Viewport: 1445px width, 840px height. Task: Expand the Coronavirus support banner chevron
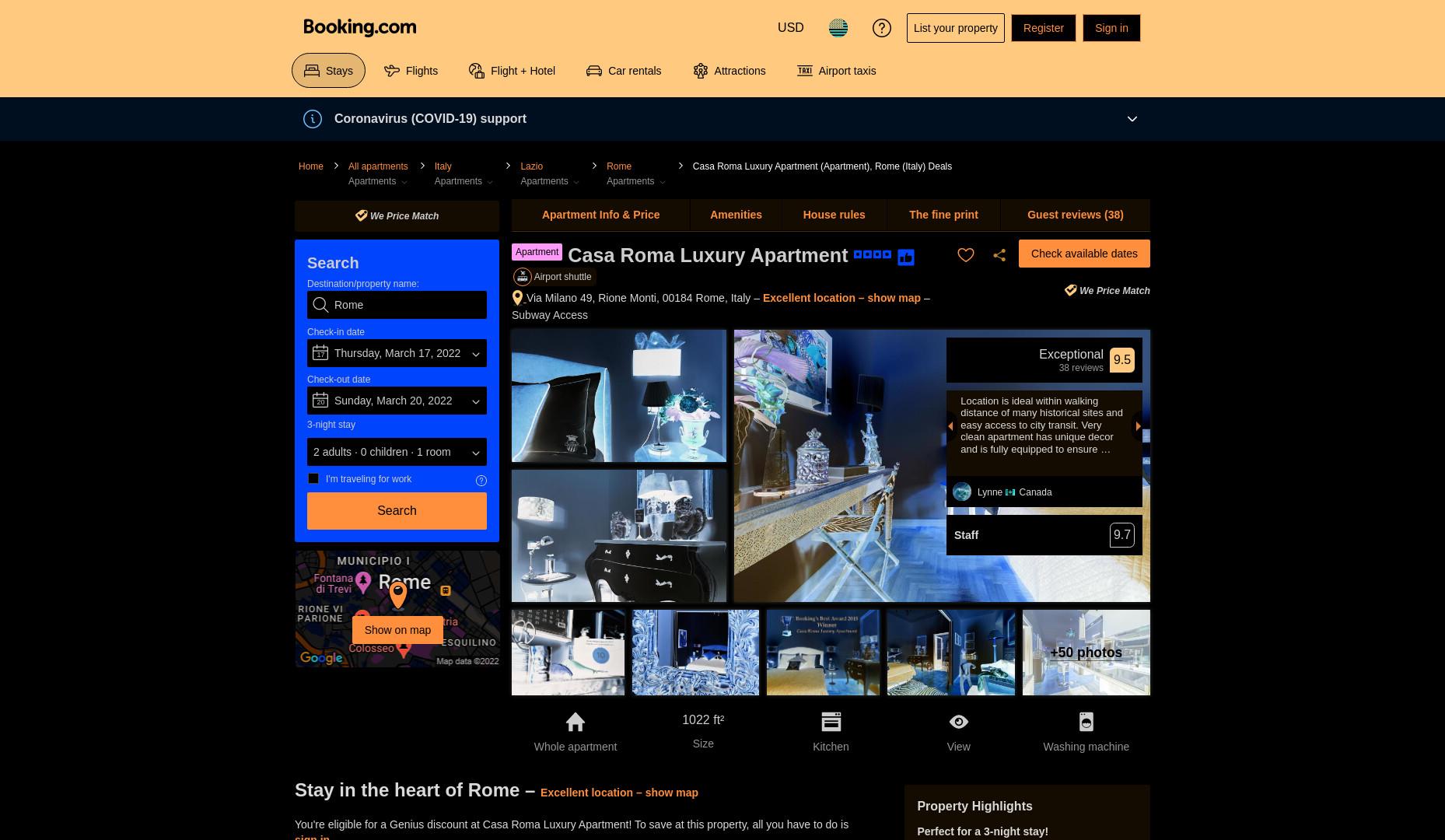[x=1132, y=119]
